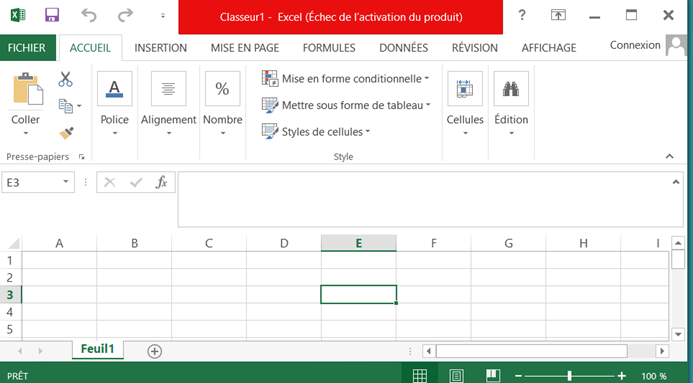Viewport: 693px width, 383px height.
Task: Select column A header
Action: (59, 243)
